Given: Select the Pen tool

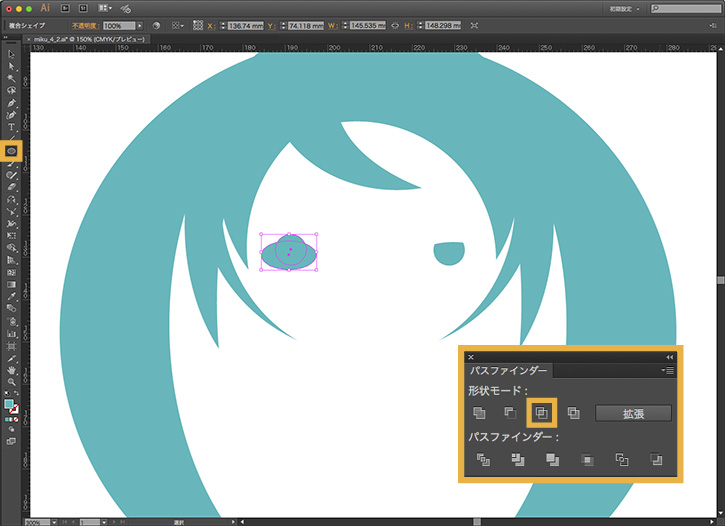Looking at the screenshot, I should coord(11,103).
